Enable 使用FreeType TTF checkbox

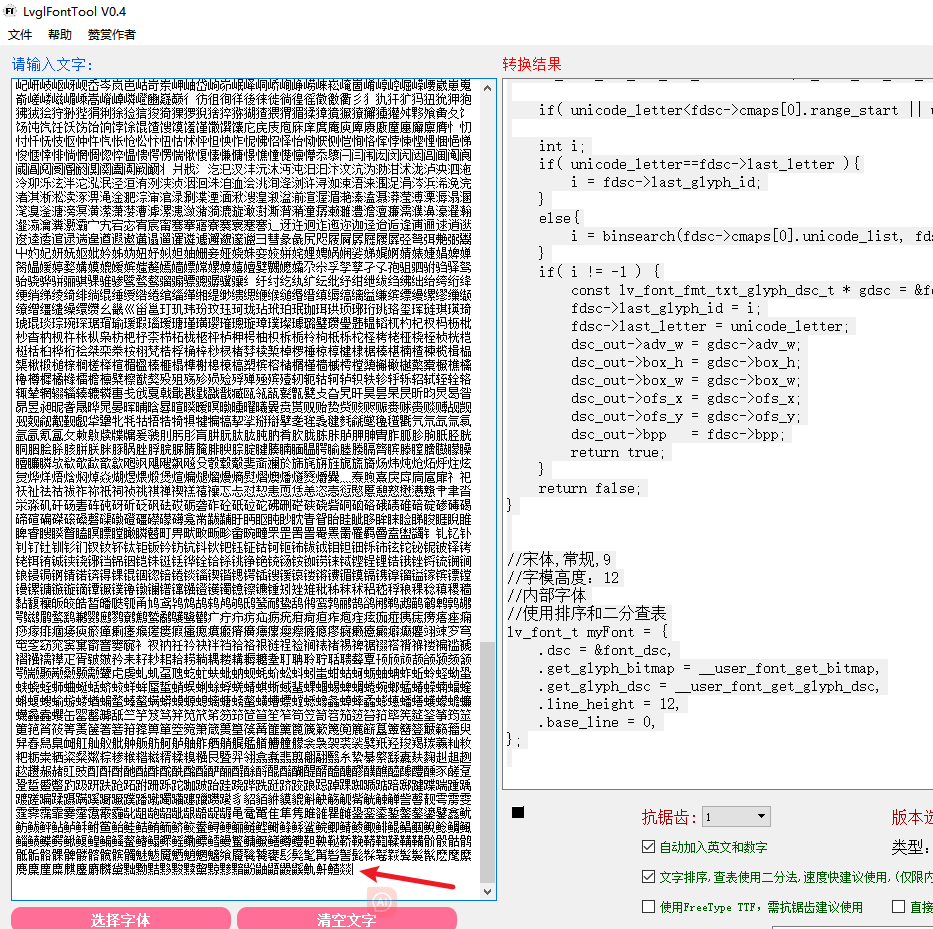click(x=649, y=906)
